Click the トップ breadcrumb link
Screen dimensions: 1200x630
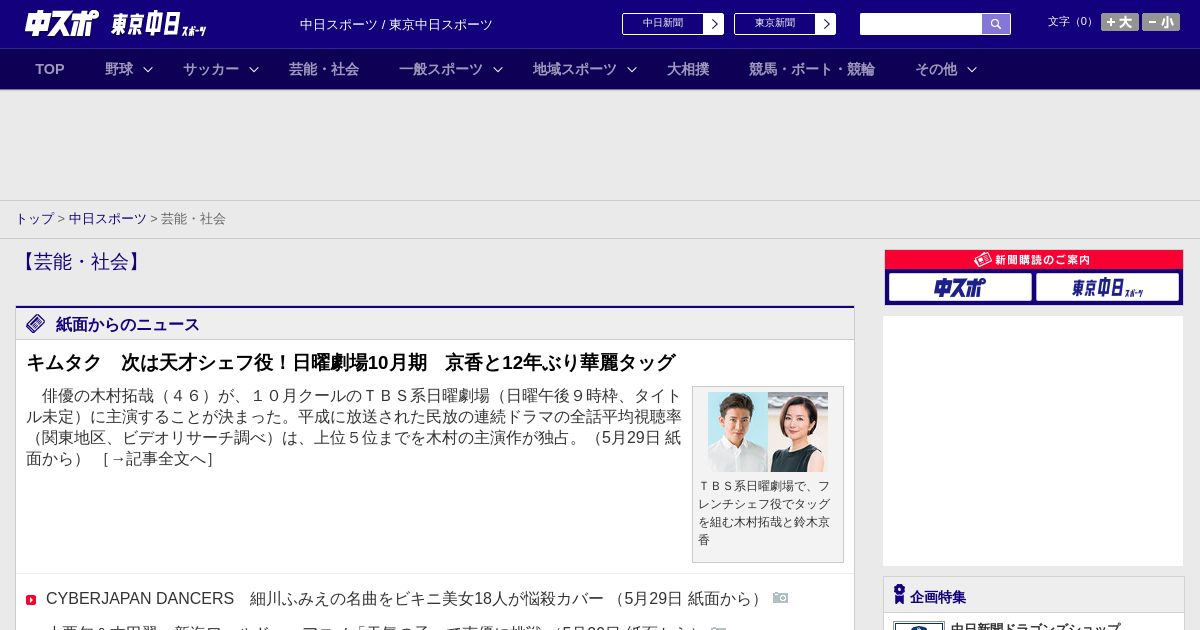pyautogui.click(x=34, y=218)
